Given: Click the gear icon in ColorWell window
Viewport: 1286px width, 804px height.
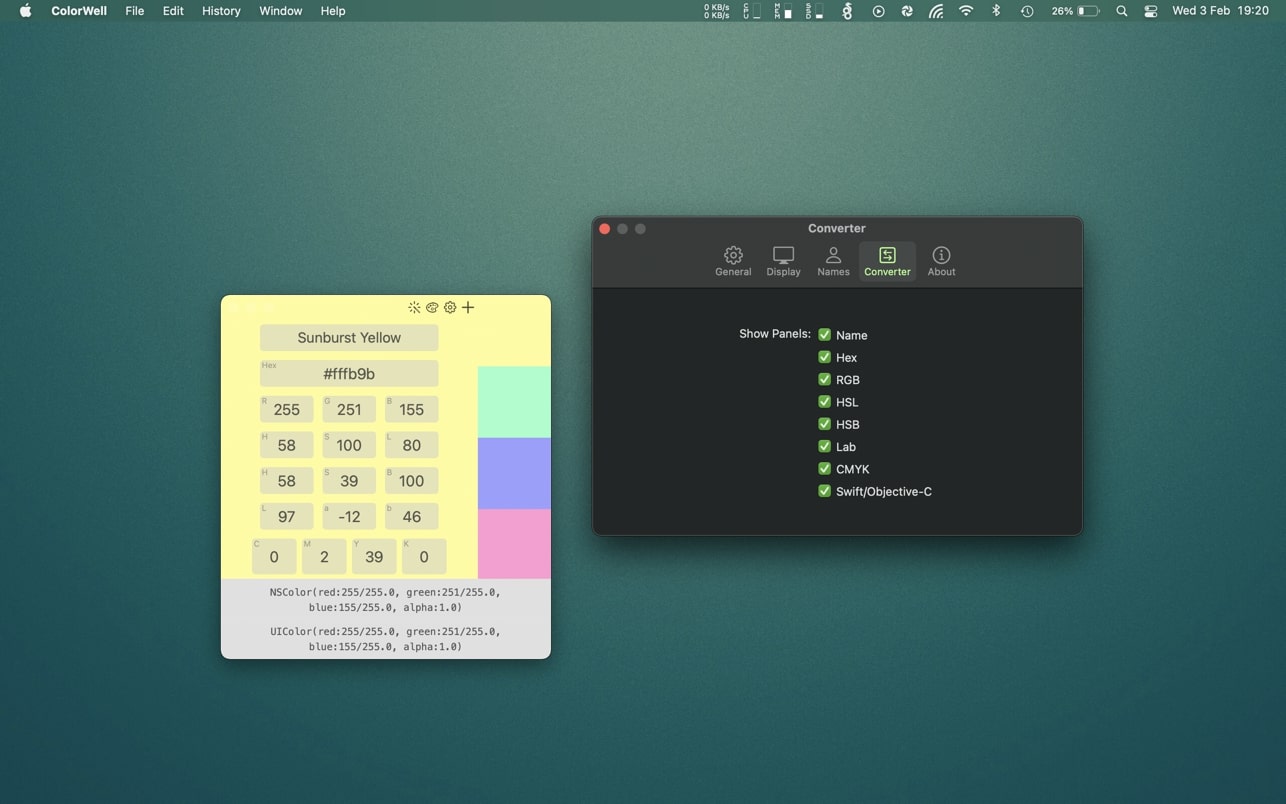Looking at the screenshot, I should [450, 308].
